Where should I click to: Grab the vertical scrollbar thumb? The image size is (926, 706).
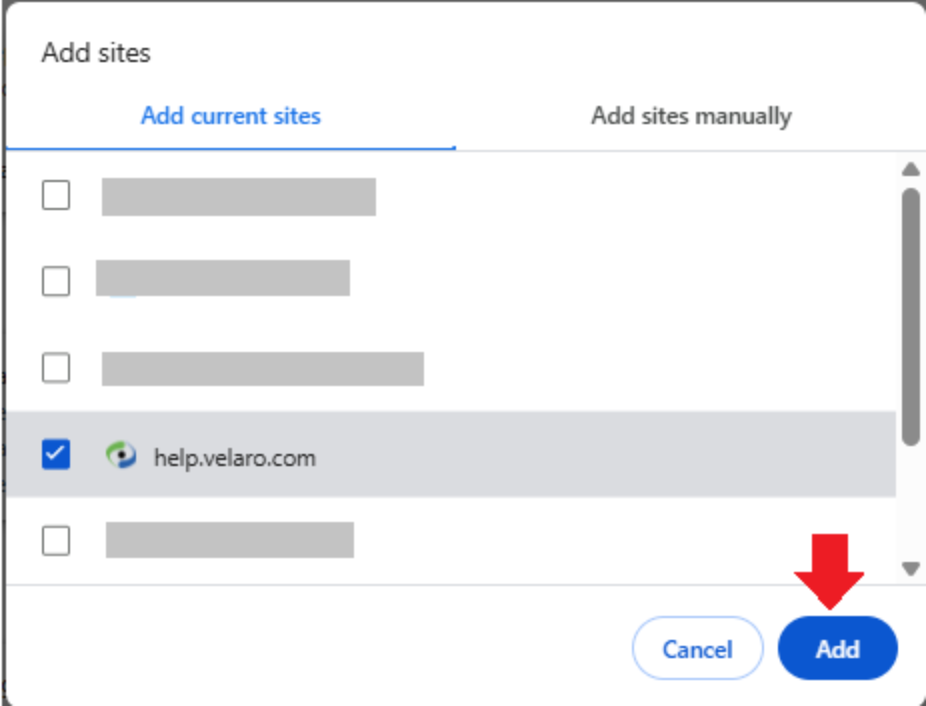coord(911,317)
